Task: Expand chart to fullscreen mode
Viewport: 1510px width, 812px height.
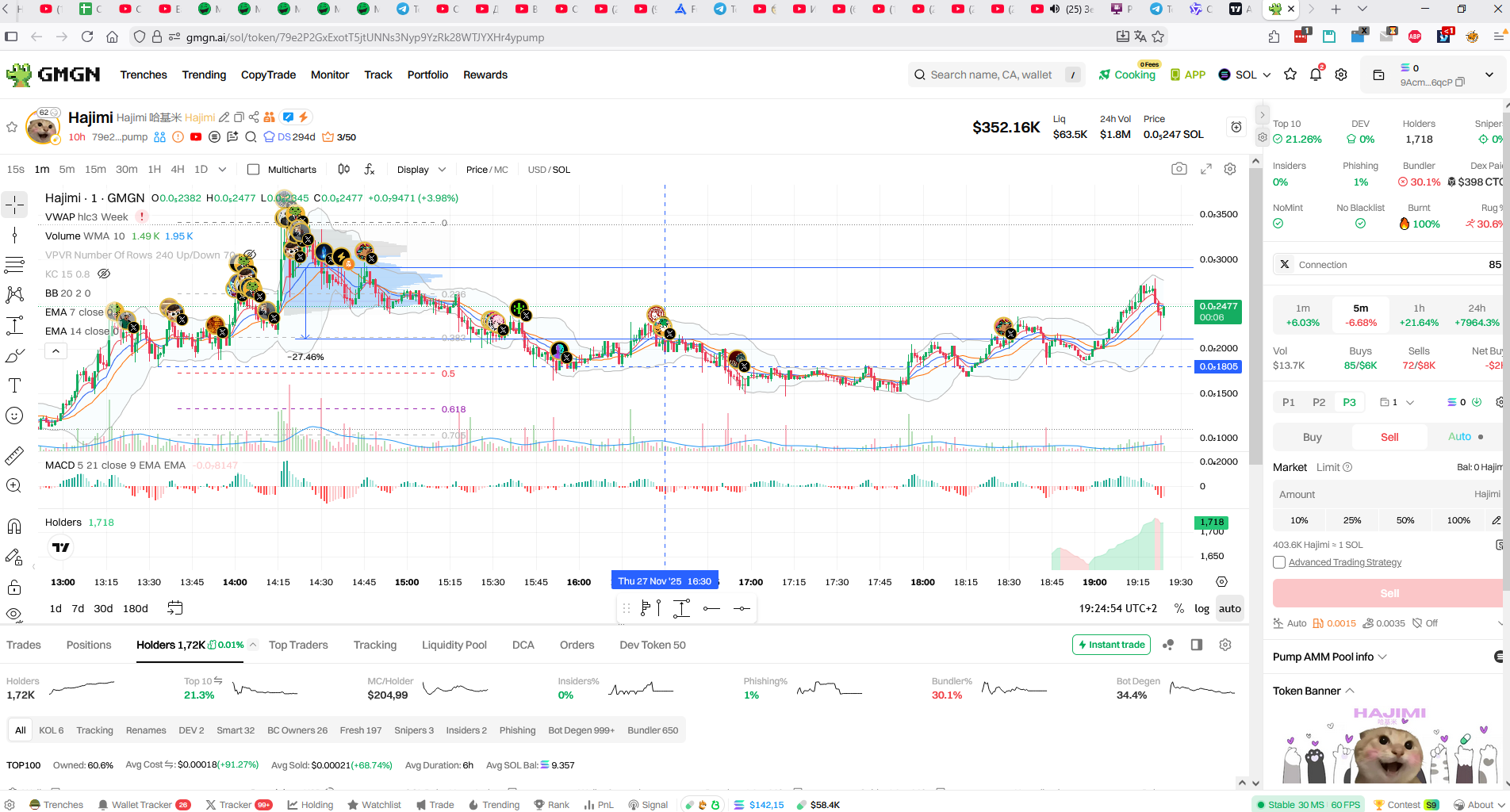Action: tap(1206, 169)
